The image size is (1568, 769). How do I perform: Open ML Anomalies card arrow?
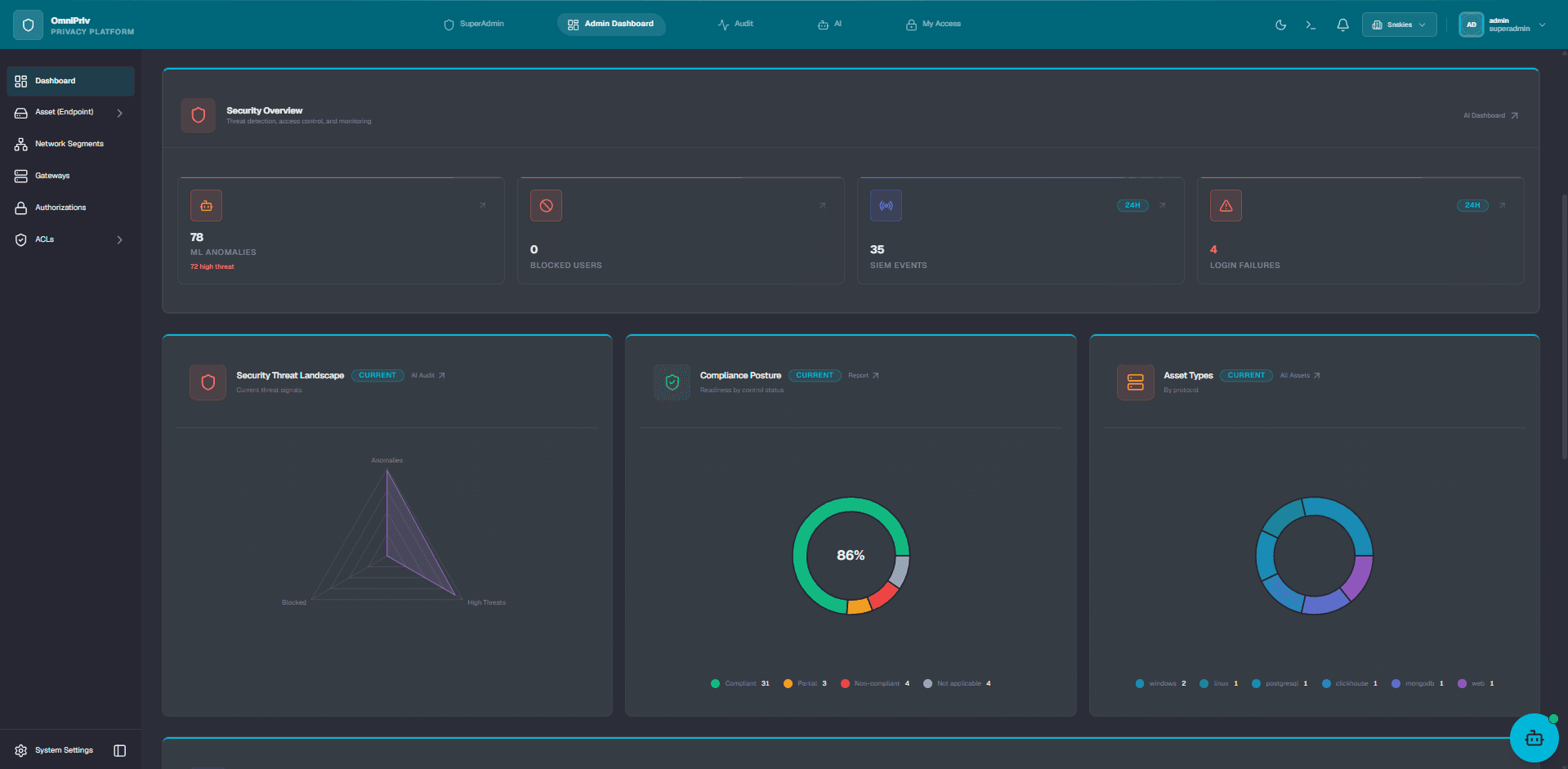click(482, 205)
